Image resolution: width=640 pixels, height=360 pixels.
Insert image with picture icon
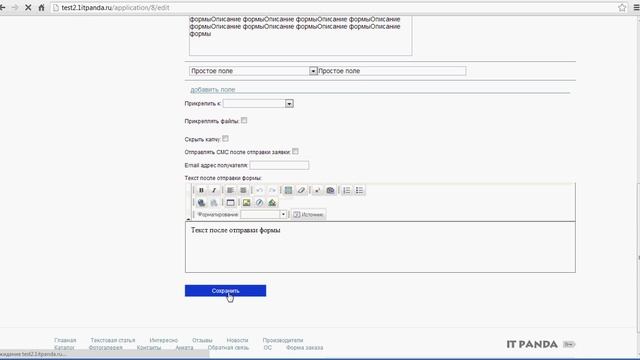(x=247, y=202)
